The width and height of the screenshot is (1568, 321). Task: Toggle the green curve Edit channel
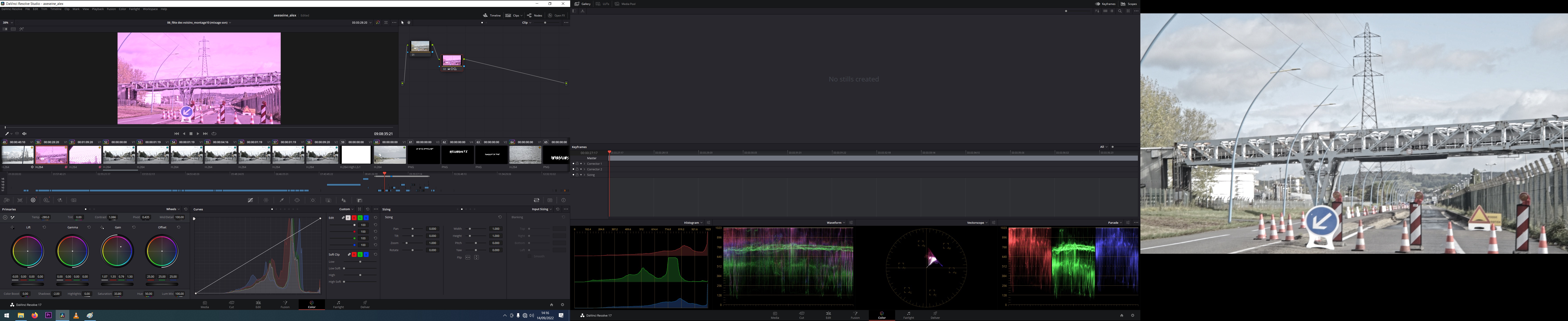(x=360, y=218)
